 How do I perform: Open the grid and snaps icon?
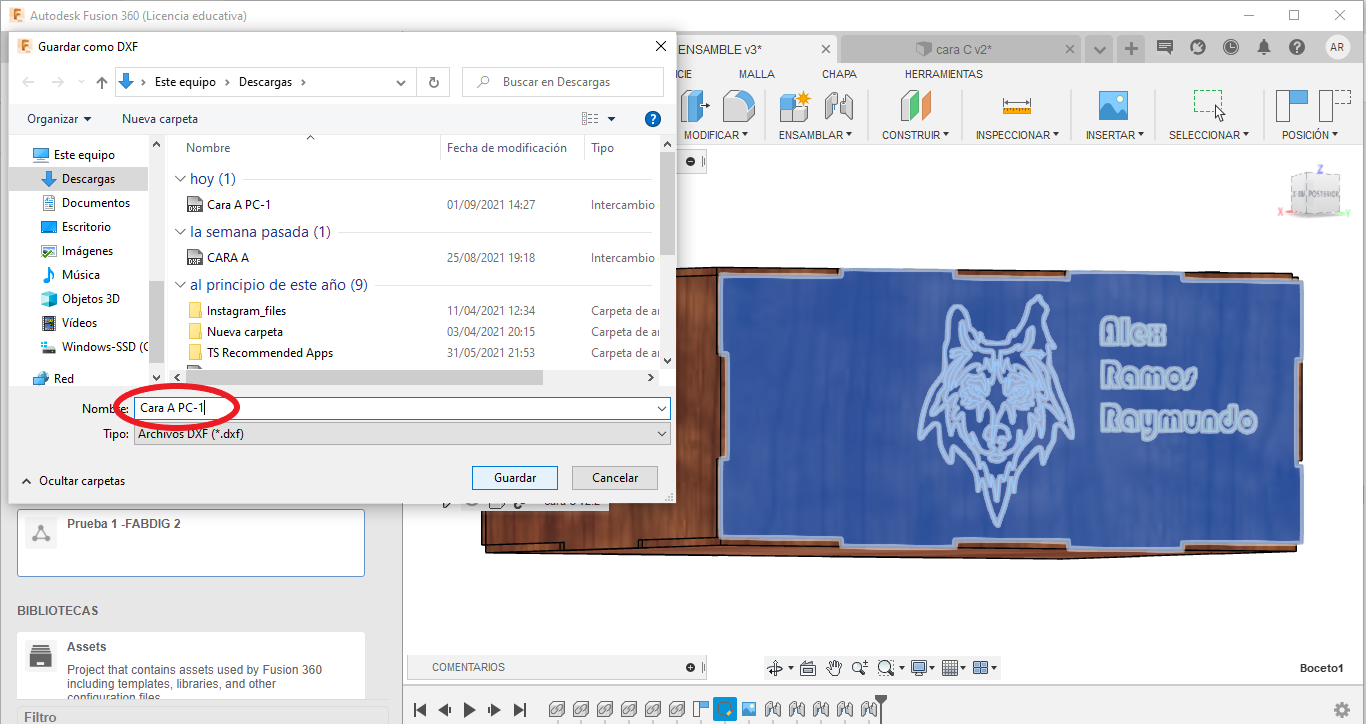coord(950,668)
